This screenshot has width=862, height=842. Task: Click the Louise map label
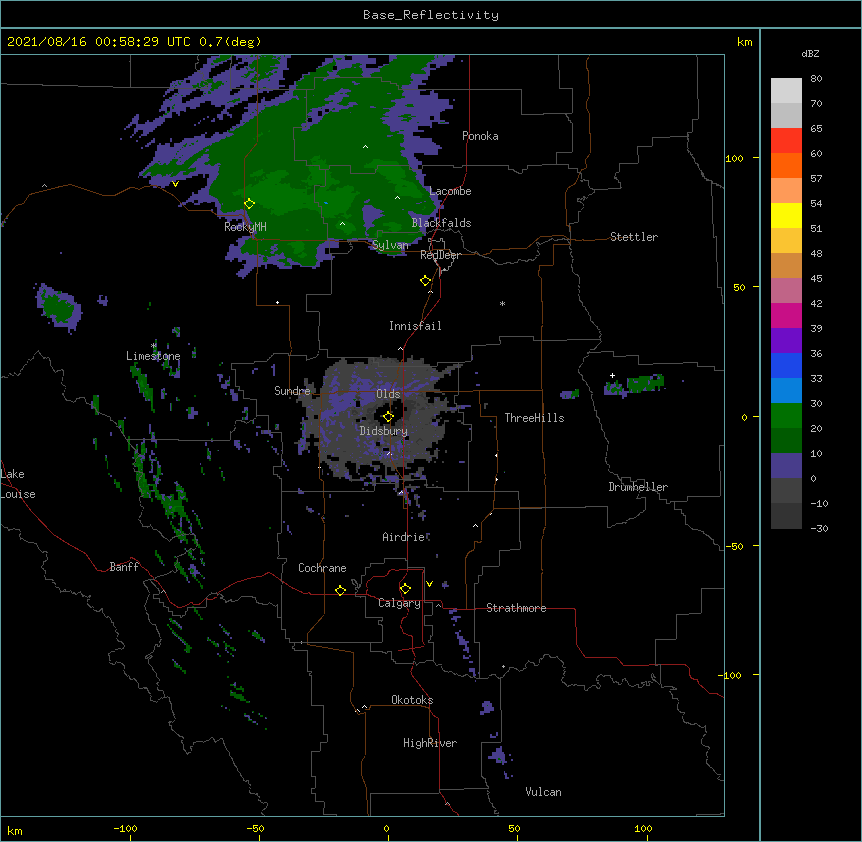coord(18,494)
